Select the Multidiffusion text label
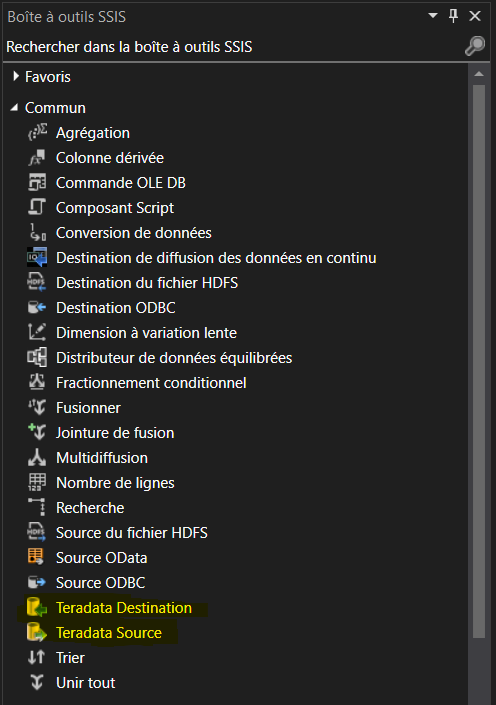The height and width of the screenshot is (705, 496). [102, 458]
